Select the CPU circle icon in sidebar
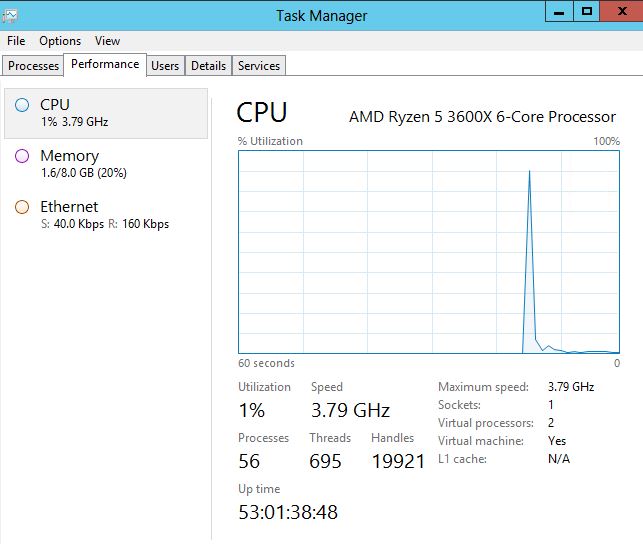643x549 pixels. pos(22,105)
